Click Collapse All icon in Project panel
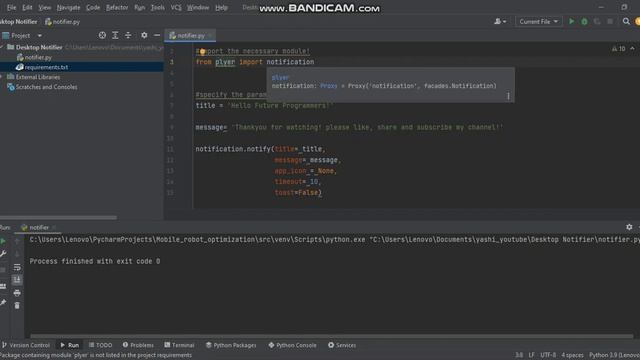Viewport: 640px width, 360px height. [128, 36]
